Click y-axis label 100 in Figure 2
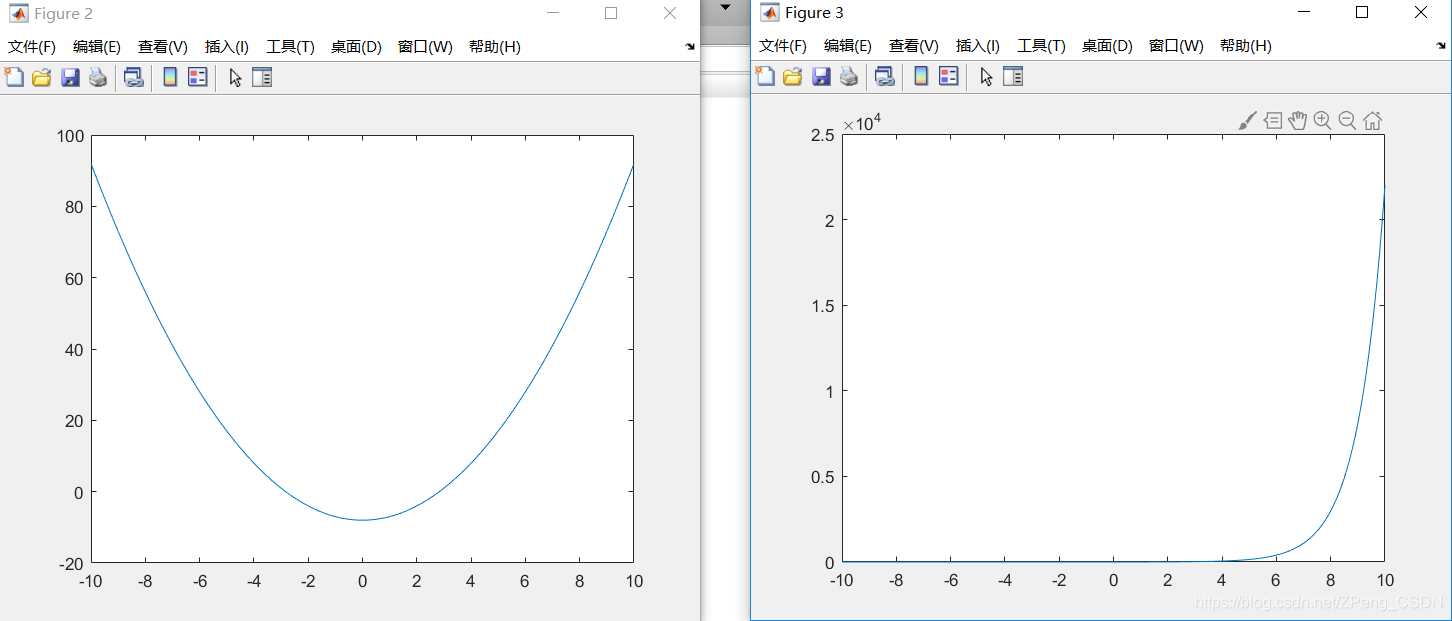1452x621 pixels. pyautogui.click(x=70, y=136)
